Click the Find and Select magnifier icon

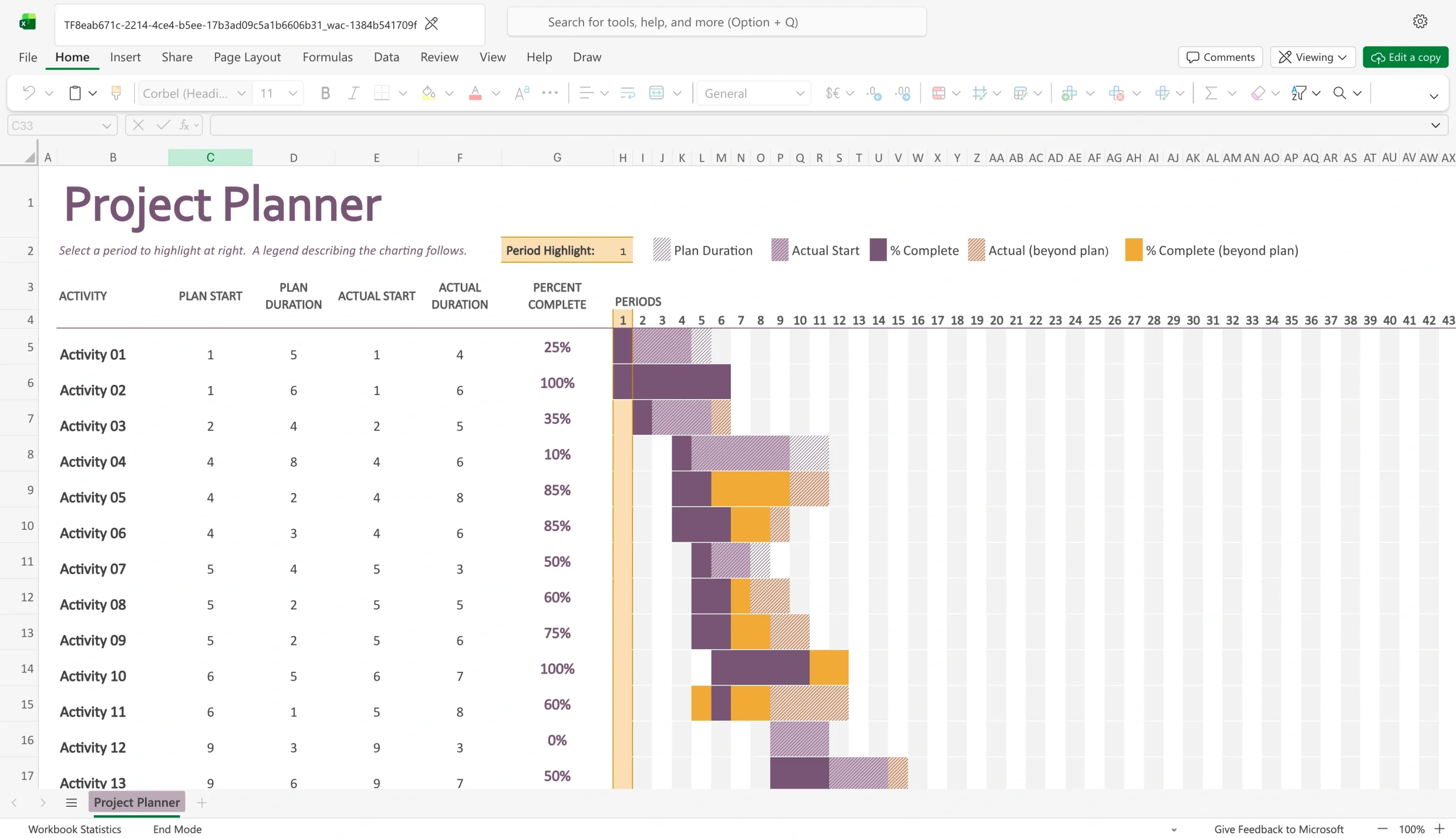[1339, 93]
